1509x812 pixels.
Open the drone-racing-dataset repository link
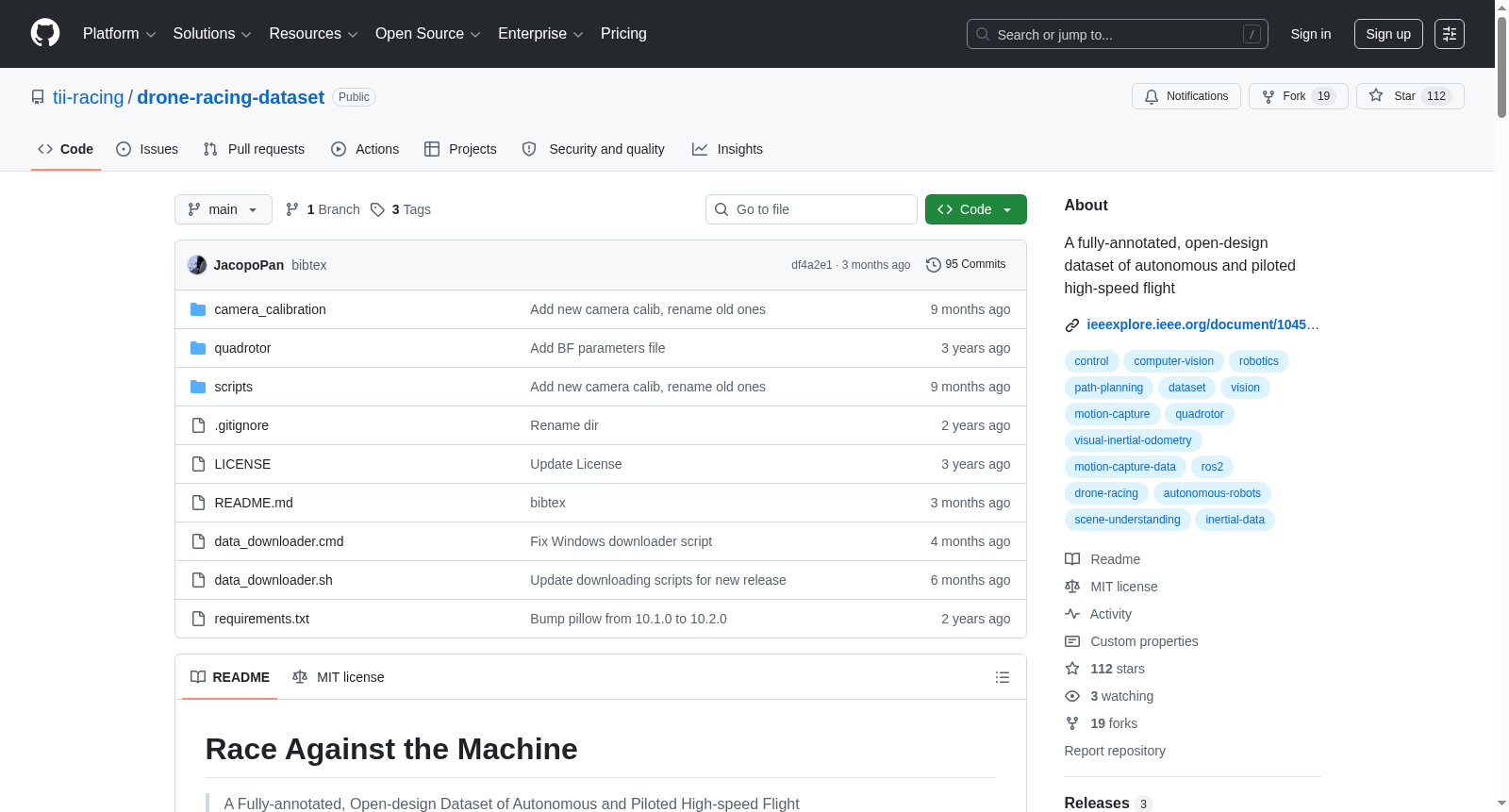[x=231, y=97]
